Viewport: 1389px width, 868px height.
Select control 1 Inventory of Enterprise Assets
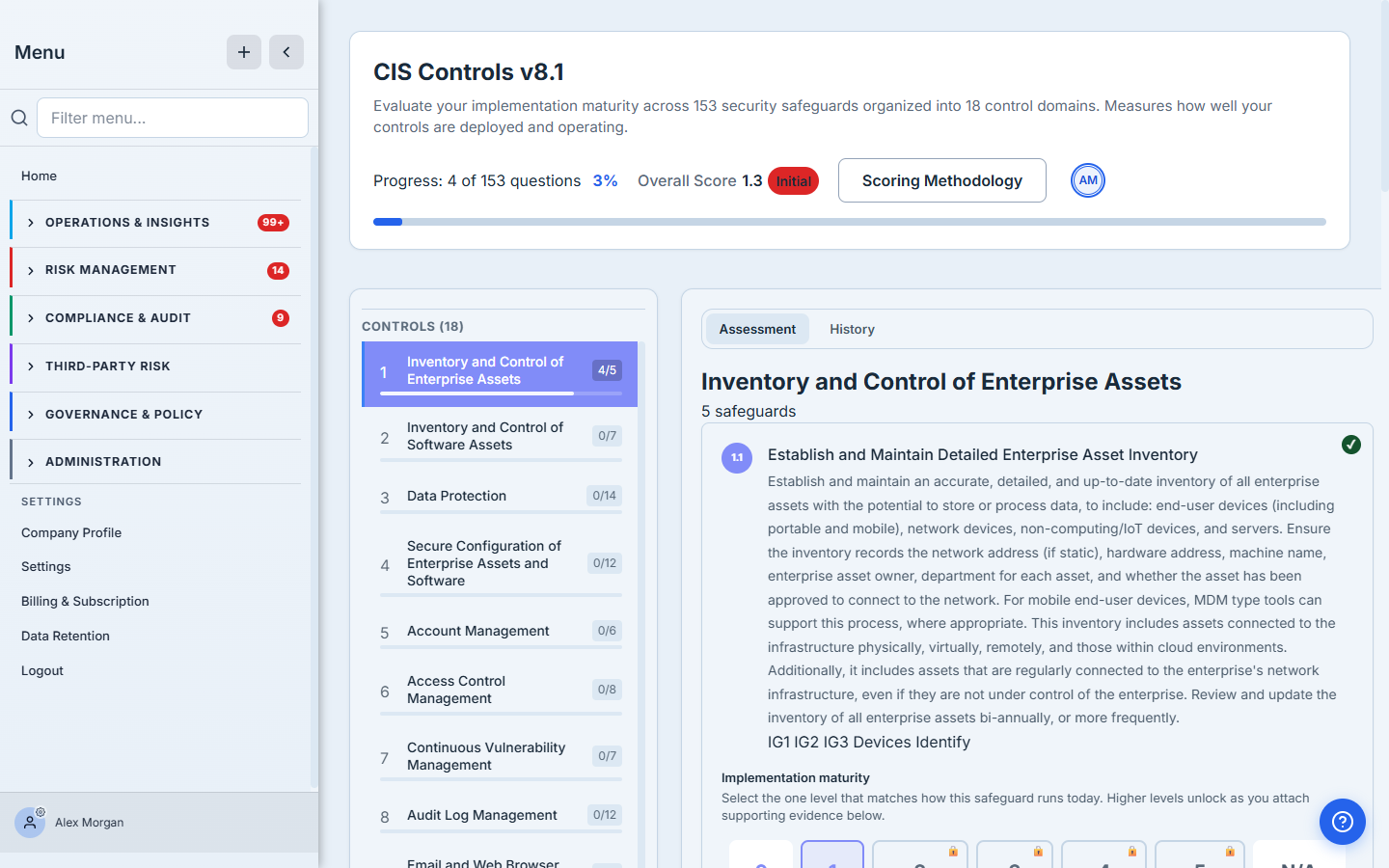(x=500, y=374)
